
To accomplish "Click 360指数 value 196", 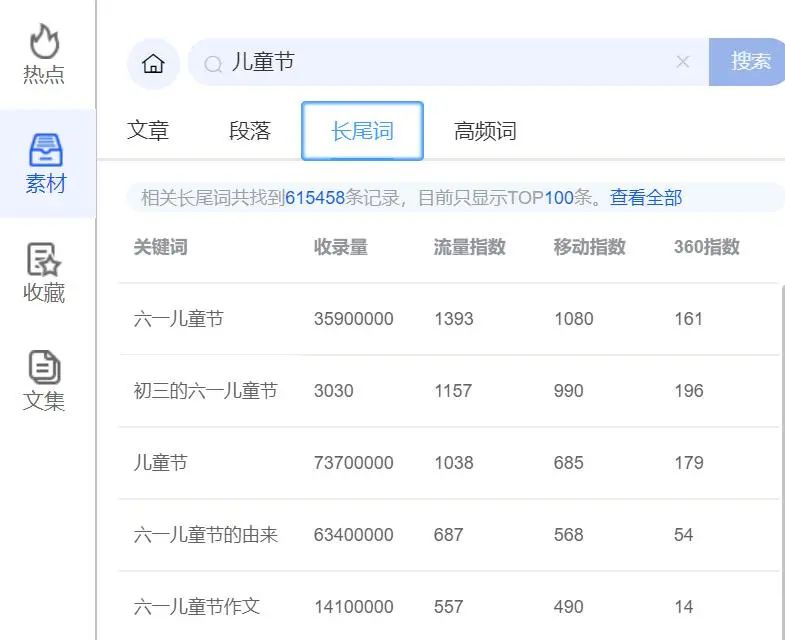I will pyautogui.click(x=688, y=391).
